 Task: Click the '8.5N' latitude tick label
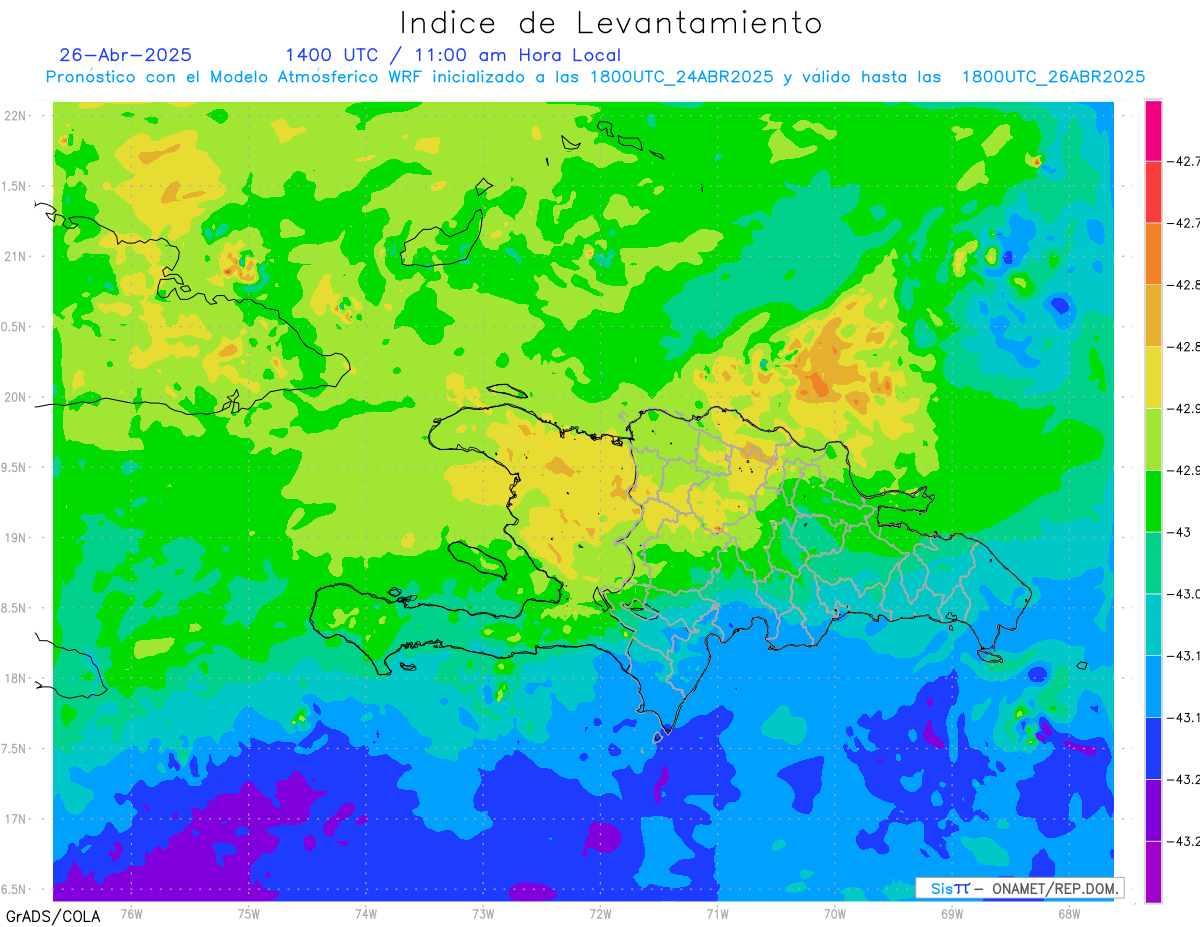coord(14,608)
